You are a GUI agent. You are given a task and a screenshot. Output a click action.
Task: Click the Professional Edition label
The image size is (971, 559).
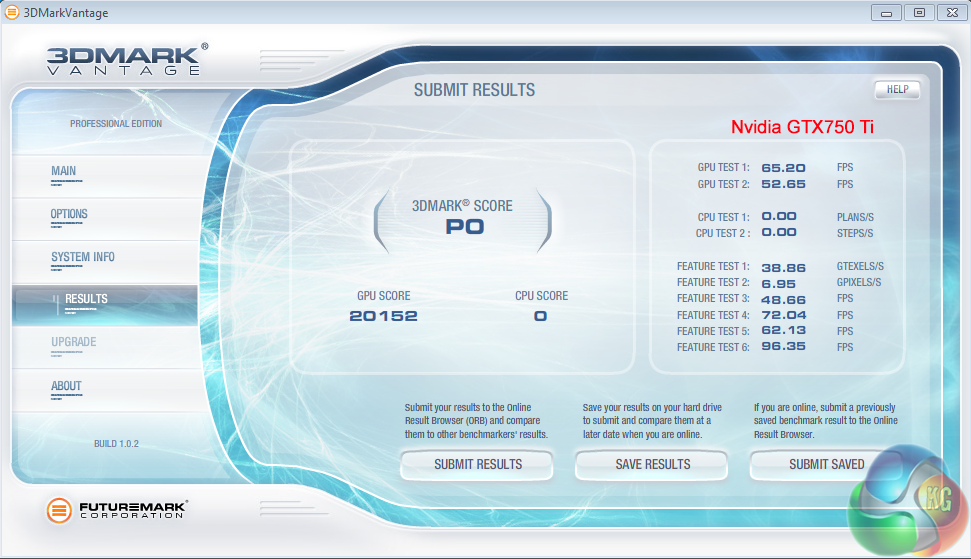pos(116,124)
